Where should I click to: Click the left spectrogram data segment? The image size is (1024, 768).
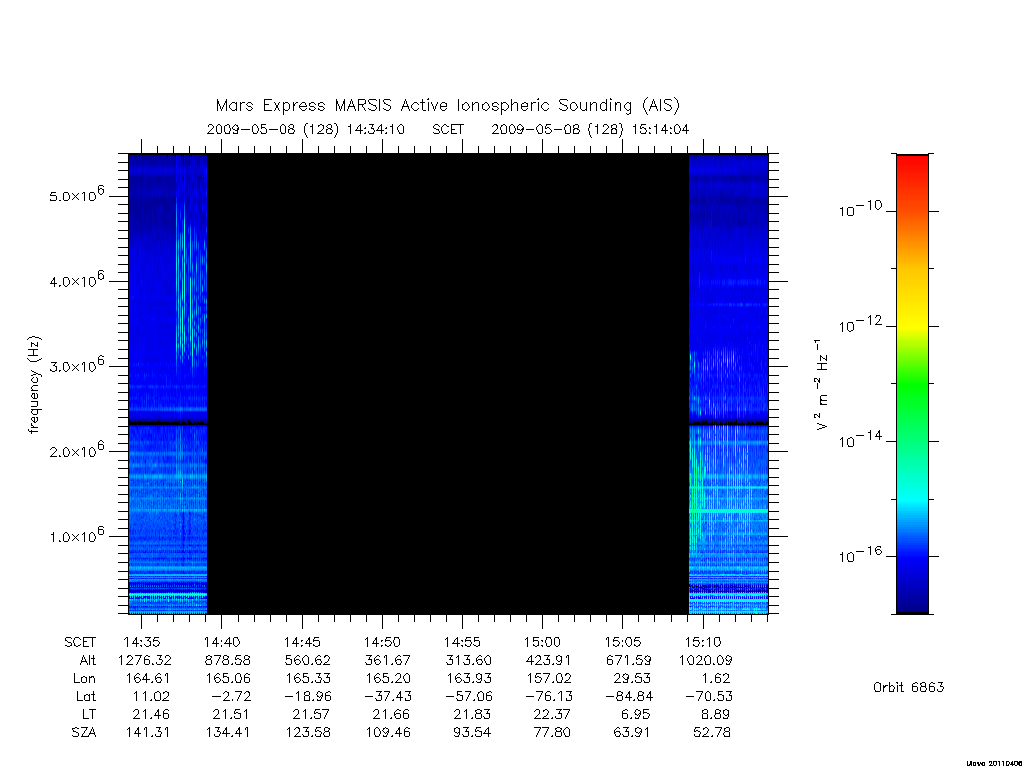click(x=168, y=384)
